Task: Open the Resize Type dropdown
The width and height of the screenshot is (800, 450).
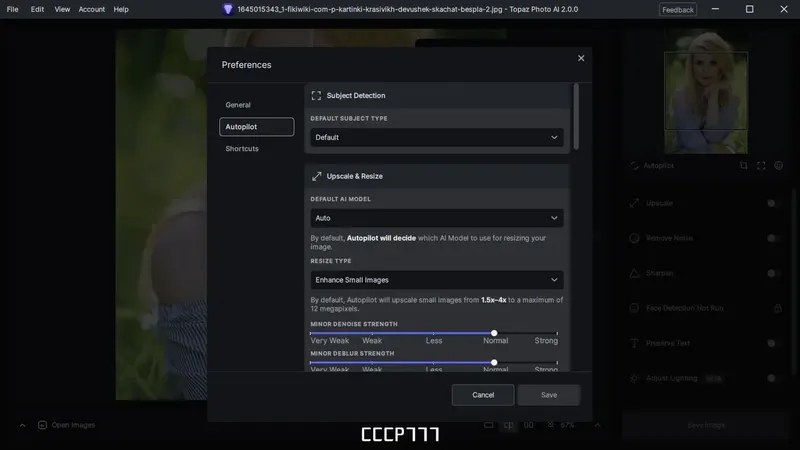Action: click(437, 280)
